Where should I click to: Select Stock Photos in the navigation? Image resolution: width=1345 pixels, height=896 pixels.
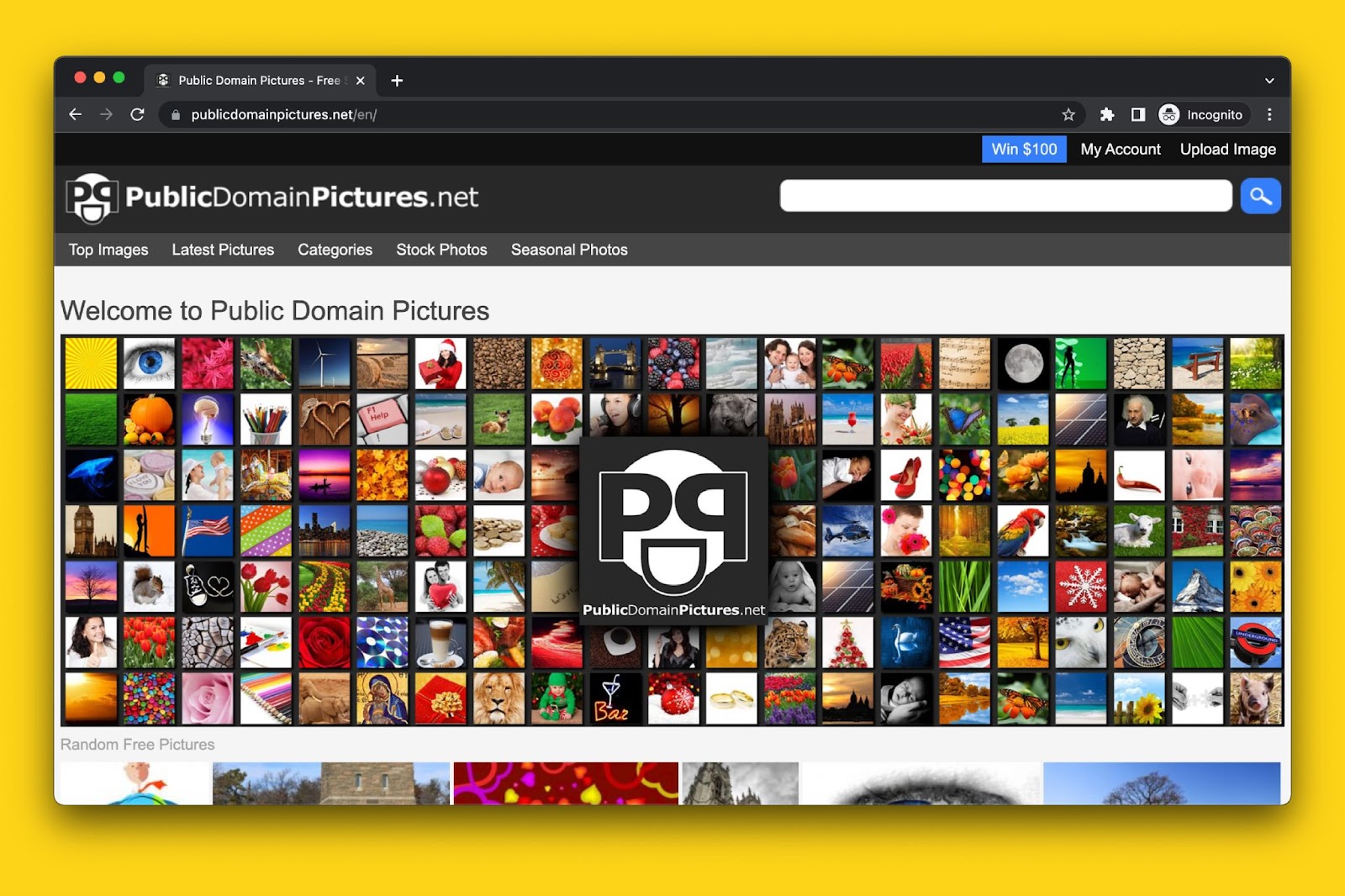[x=441, y=250]
